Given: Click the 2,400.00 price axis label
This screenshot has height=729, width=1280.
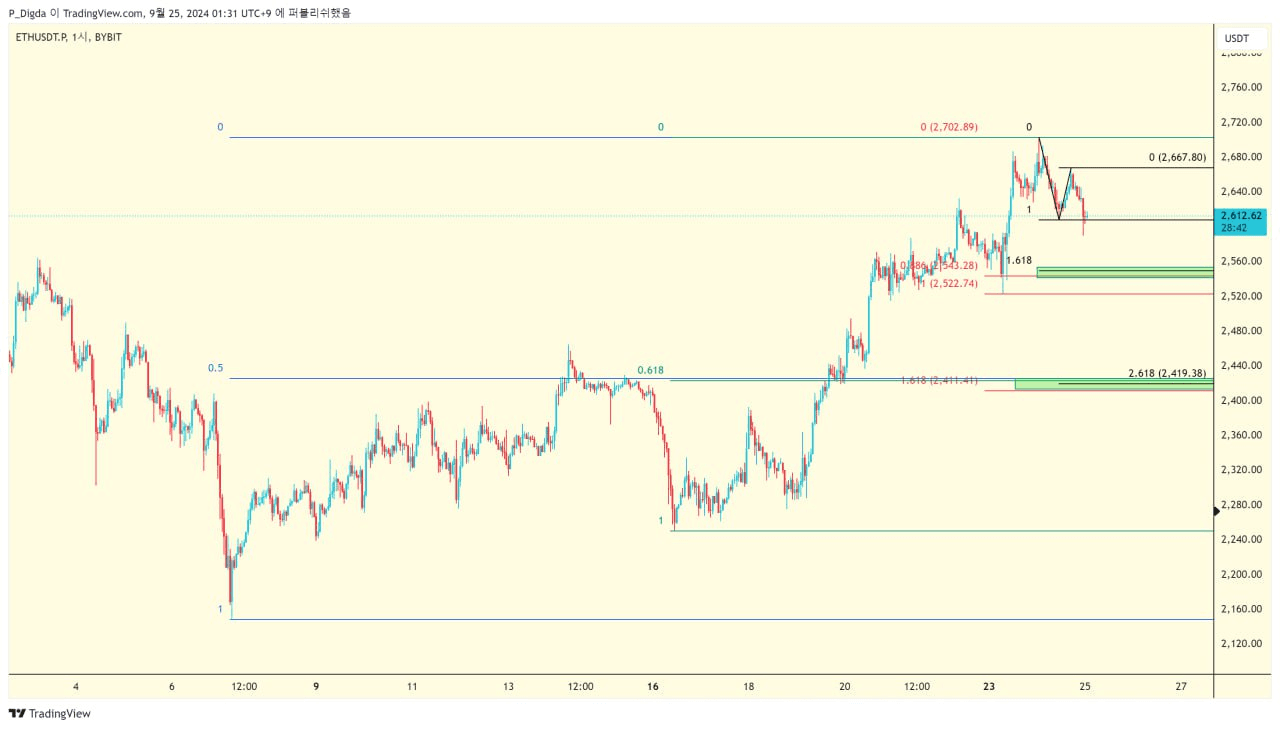Looking at the screenshot, I should coord(1241,400).
